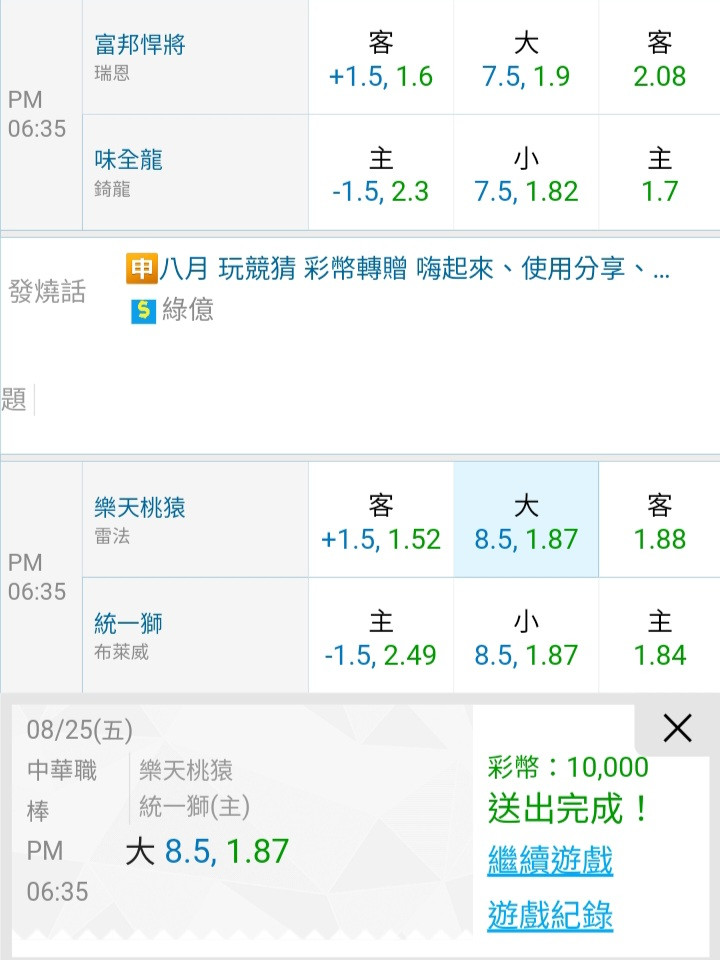Open 遊戲紀錄 link
This screenshot has width=720, height=960.
(x=550, y=915)
